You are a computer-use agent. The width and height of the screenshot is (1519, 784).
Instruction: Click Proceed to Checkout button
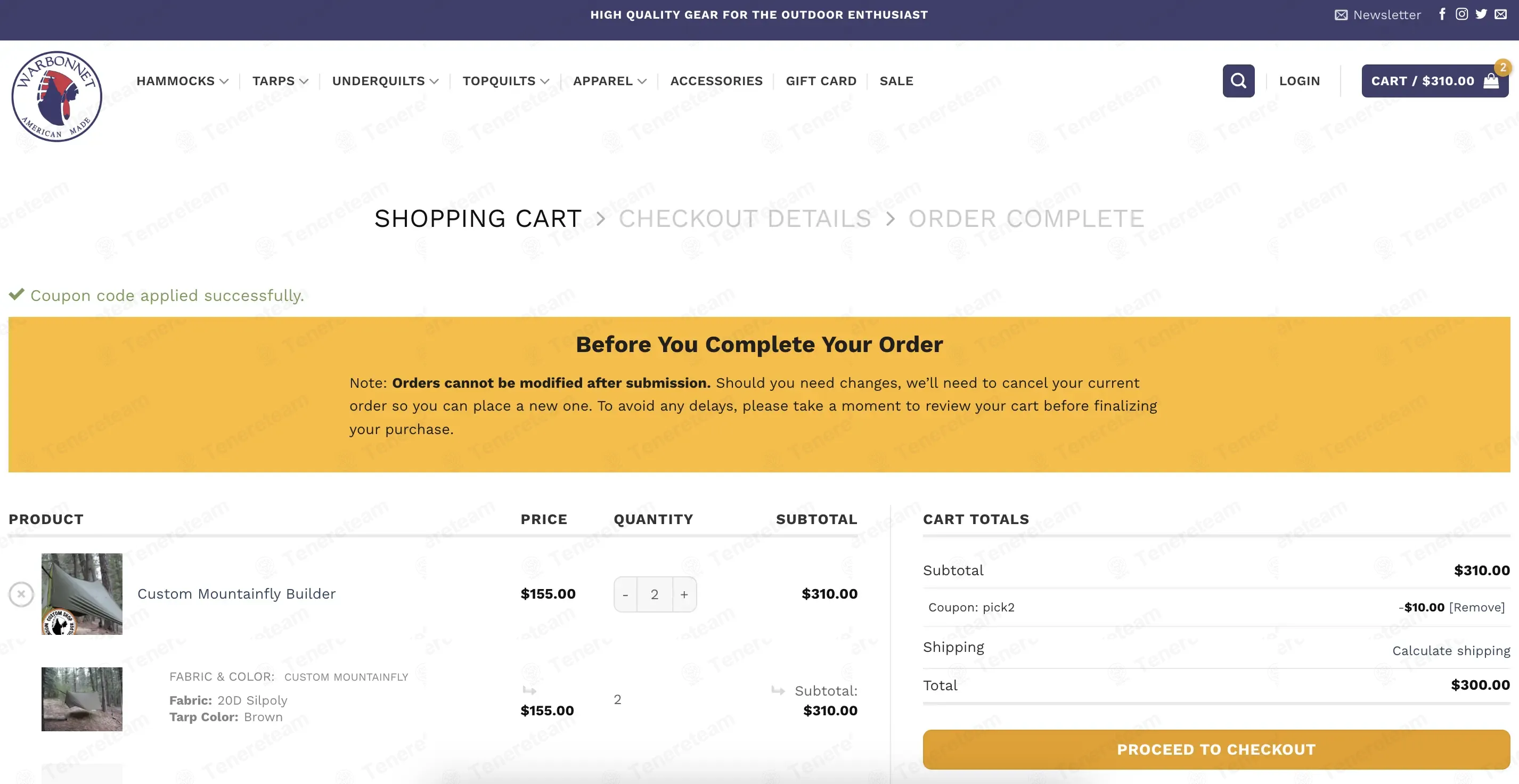(1216, 749)
